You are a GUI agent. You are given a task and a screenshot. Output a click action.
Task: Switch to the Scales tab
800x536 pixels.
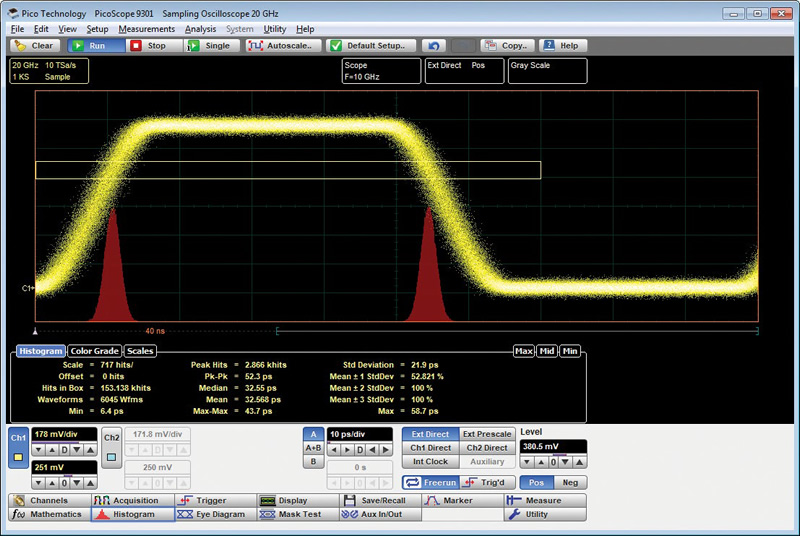tap(140, 351)
